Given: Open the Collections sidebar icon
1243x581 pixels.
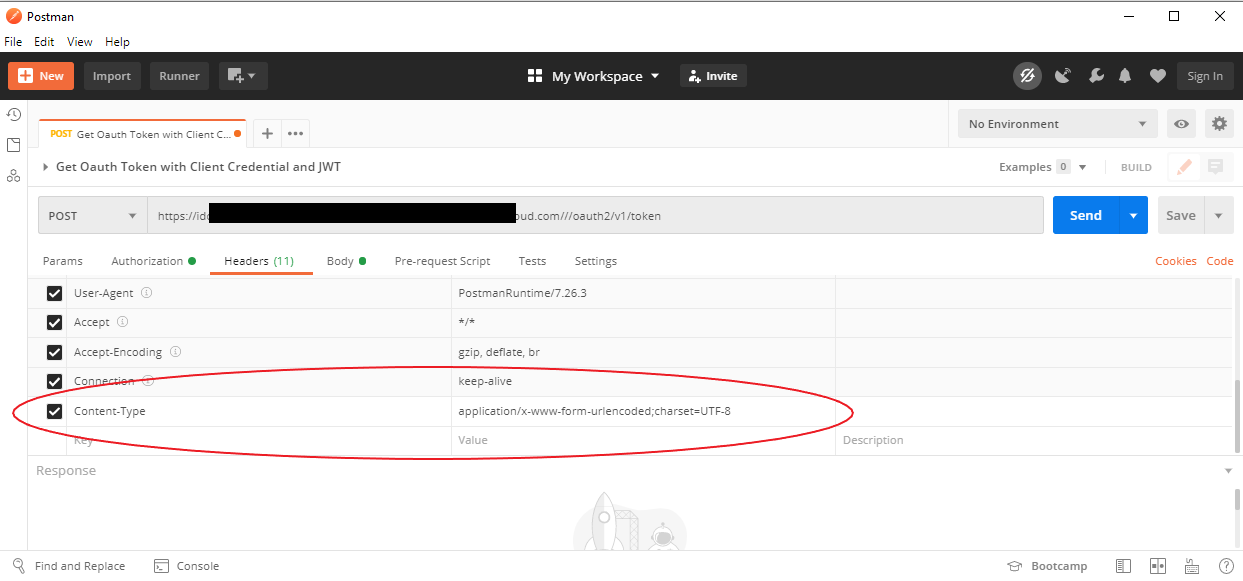Looking at the screenshot, I should [14, 145].
